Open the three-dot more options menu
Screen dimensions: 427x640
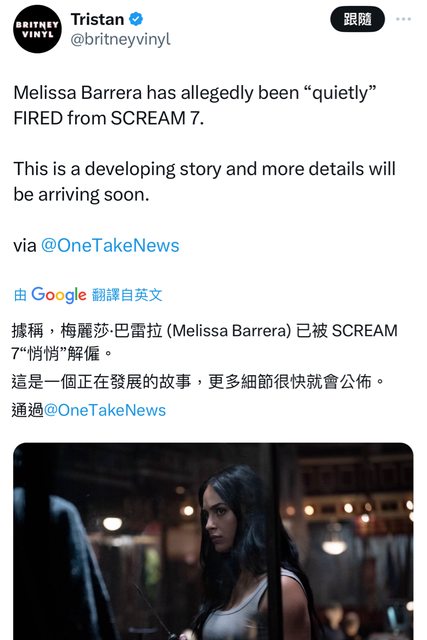(403, 19)
